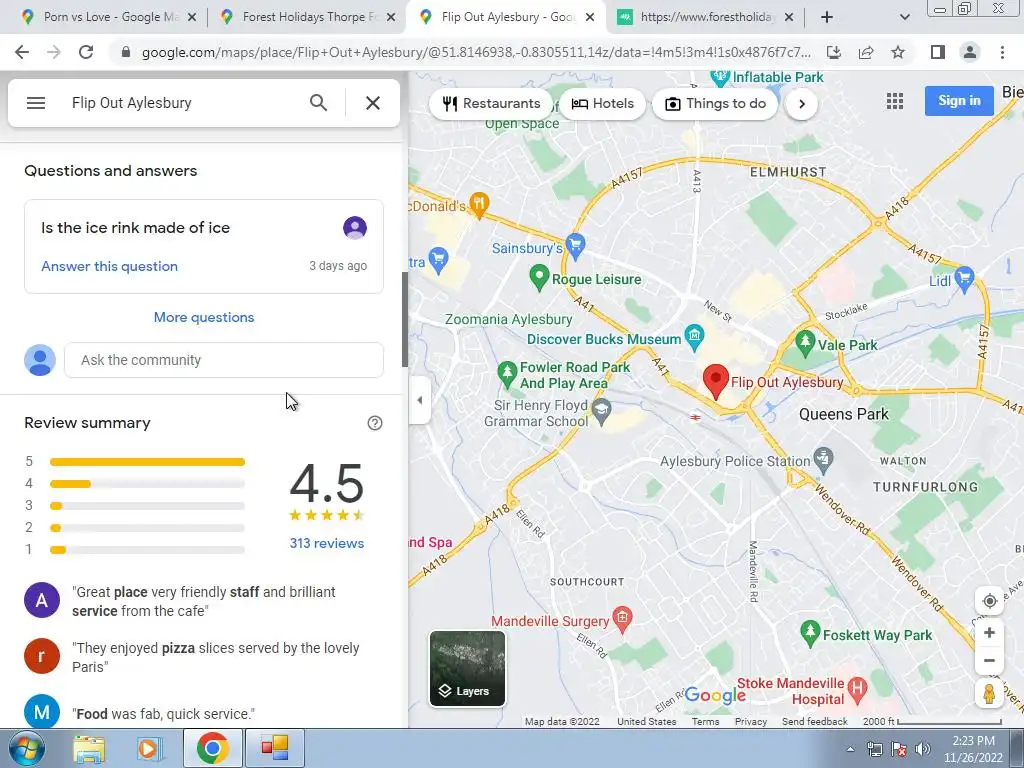Select the Fowler Road Park marker
Image resolution: width=1024 pixels, height=768 pixels.
pos(507,373)
